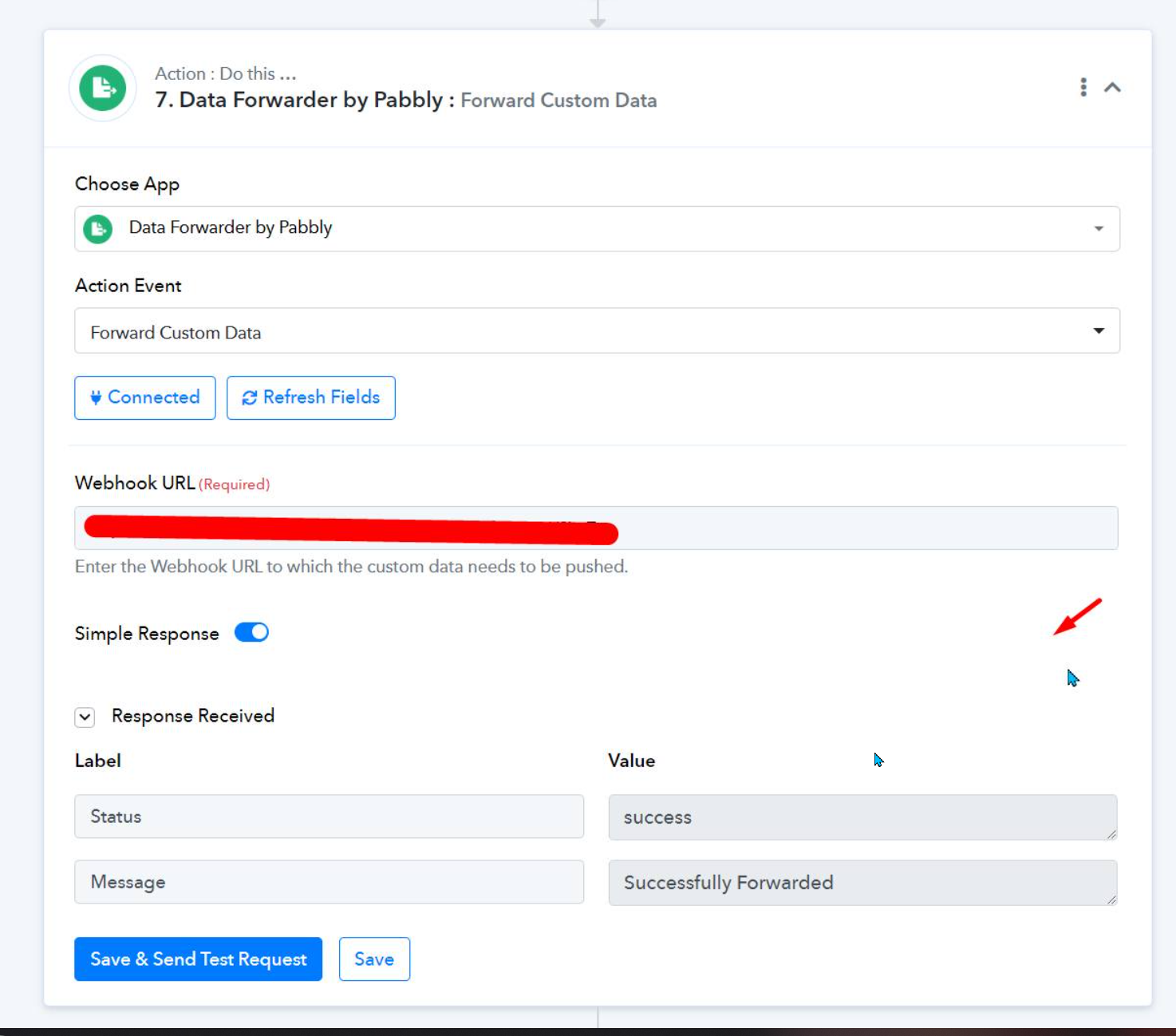This screenshot has width=1176, height=1036.
Task: Collapse the Response Received section
Action: [x=85, y=717]
